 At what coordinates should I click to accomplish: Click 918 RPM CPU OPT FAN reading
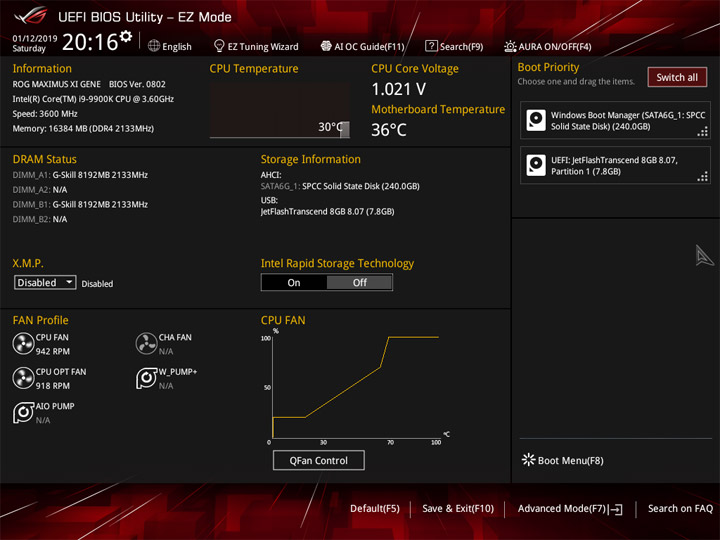pos(53,385)
